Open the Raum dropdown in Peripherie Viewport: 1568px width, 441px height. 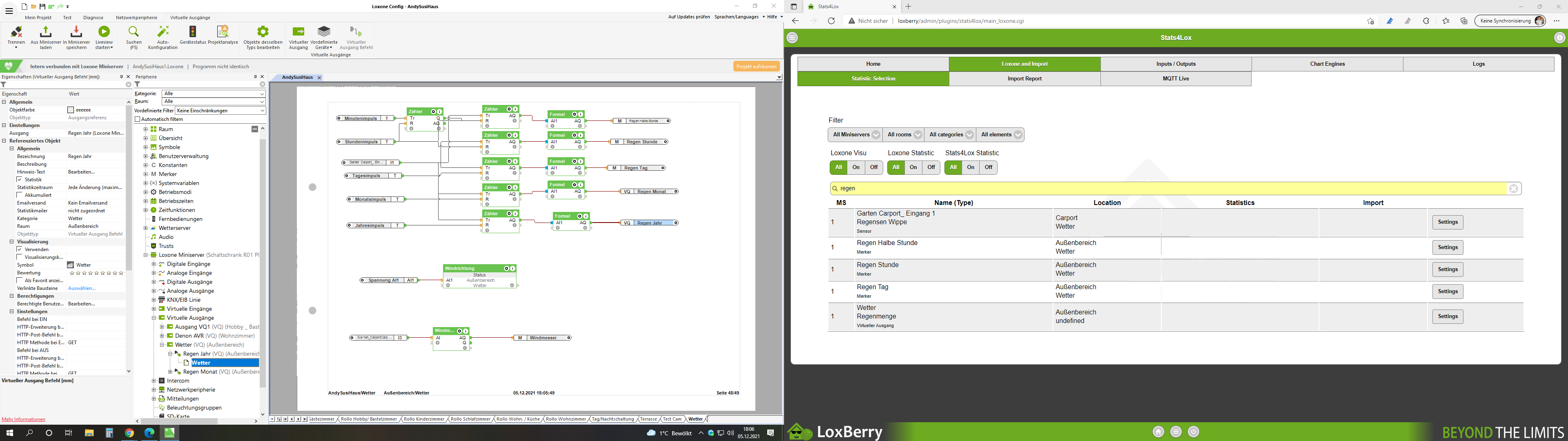pyautogui.click(x=214, y=102)
